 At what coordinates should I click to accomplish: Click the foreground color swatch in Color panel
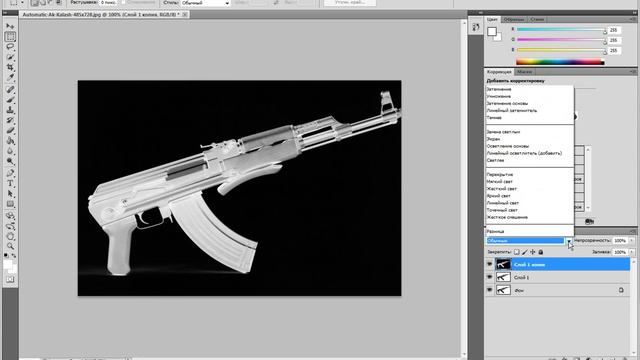[492, 31]
